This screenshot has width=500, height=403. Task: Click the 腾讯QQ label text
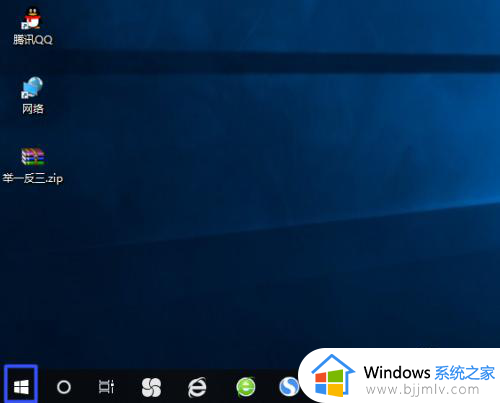tap(33, 40)
